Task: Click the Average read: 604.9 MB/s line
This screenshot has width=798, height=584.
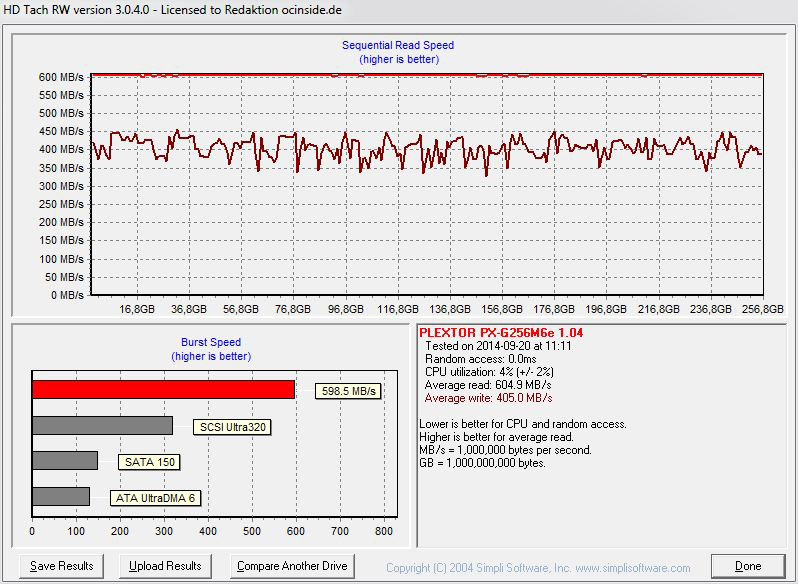Action: point(488,385)
